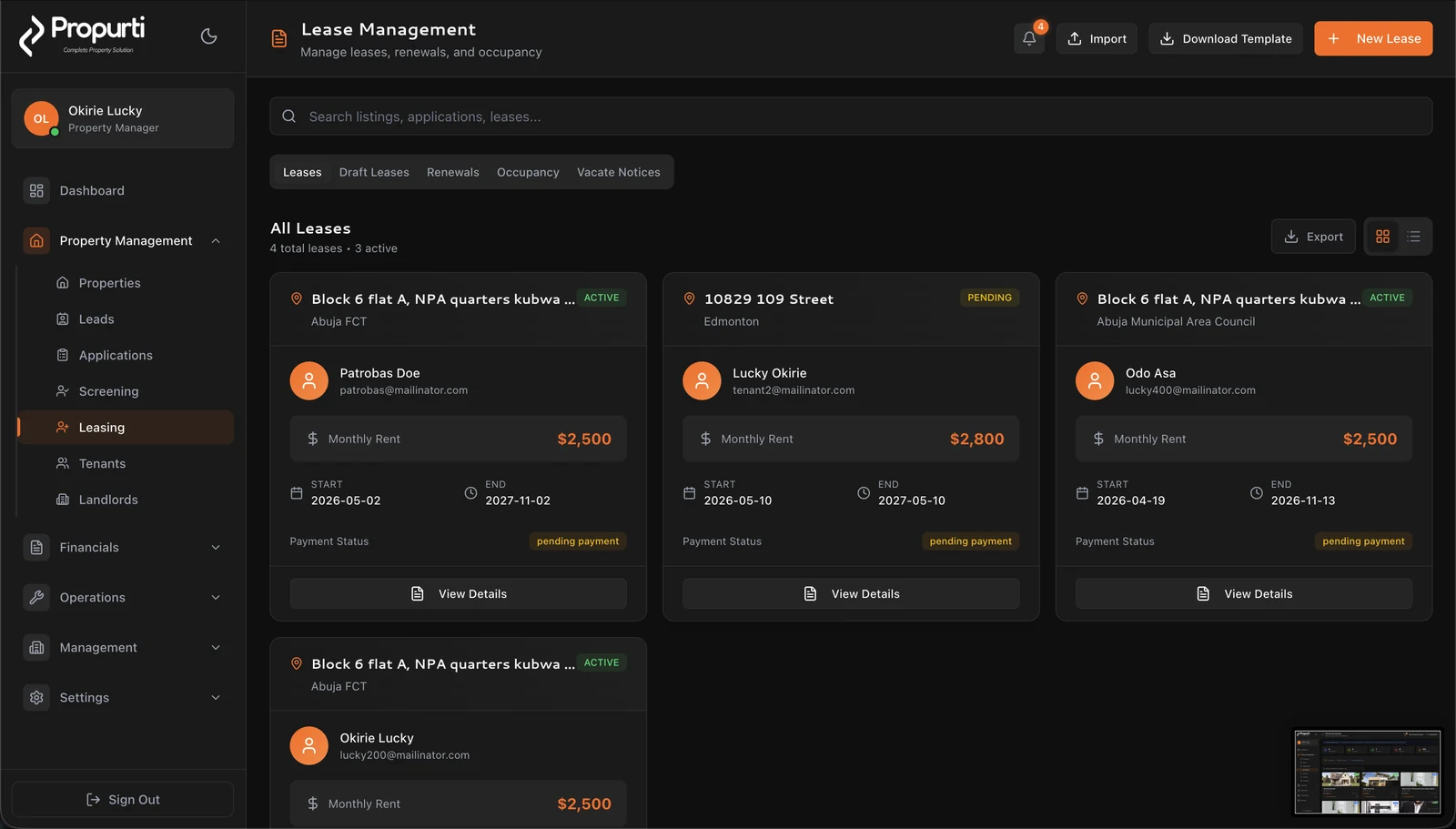View Details for Patrobas Doe lease
Screen dimensions: 1456x829
coord(458,593)
